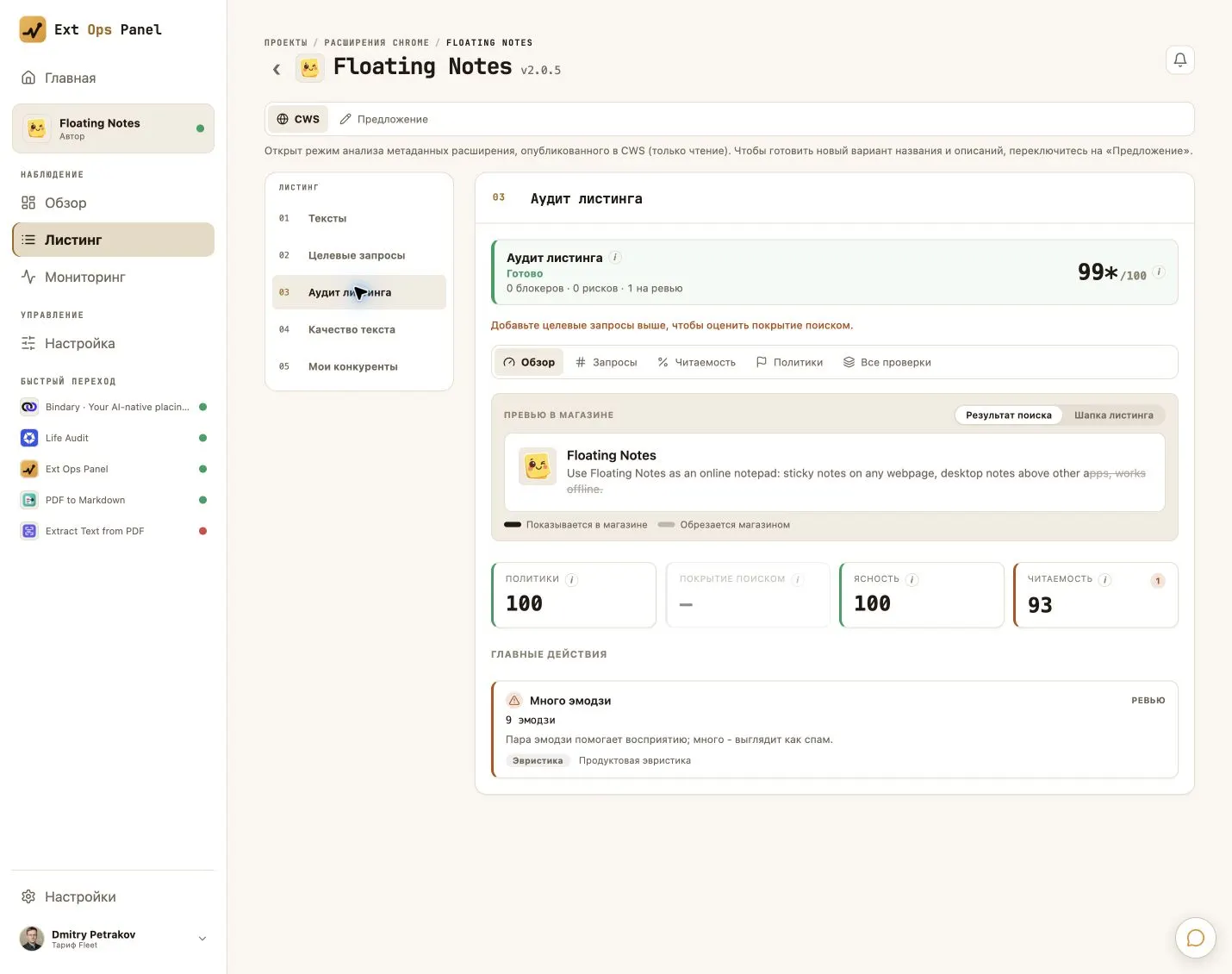Open Настройка under Управление
1232x974 pixels.
point(113,343)
